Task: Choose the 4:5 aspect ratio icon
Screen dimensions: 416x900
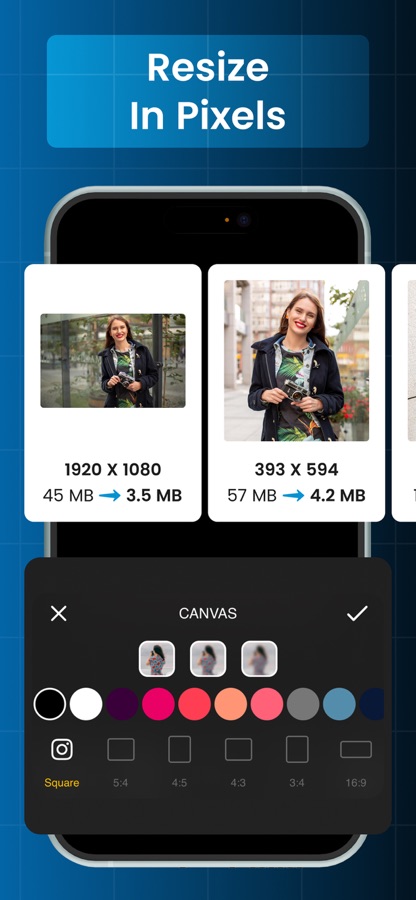Action: point(180,750)
